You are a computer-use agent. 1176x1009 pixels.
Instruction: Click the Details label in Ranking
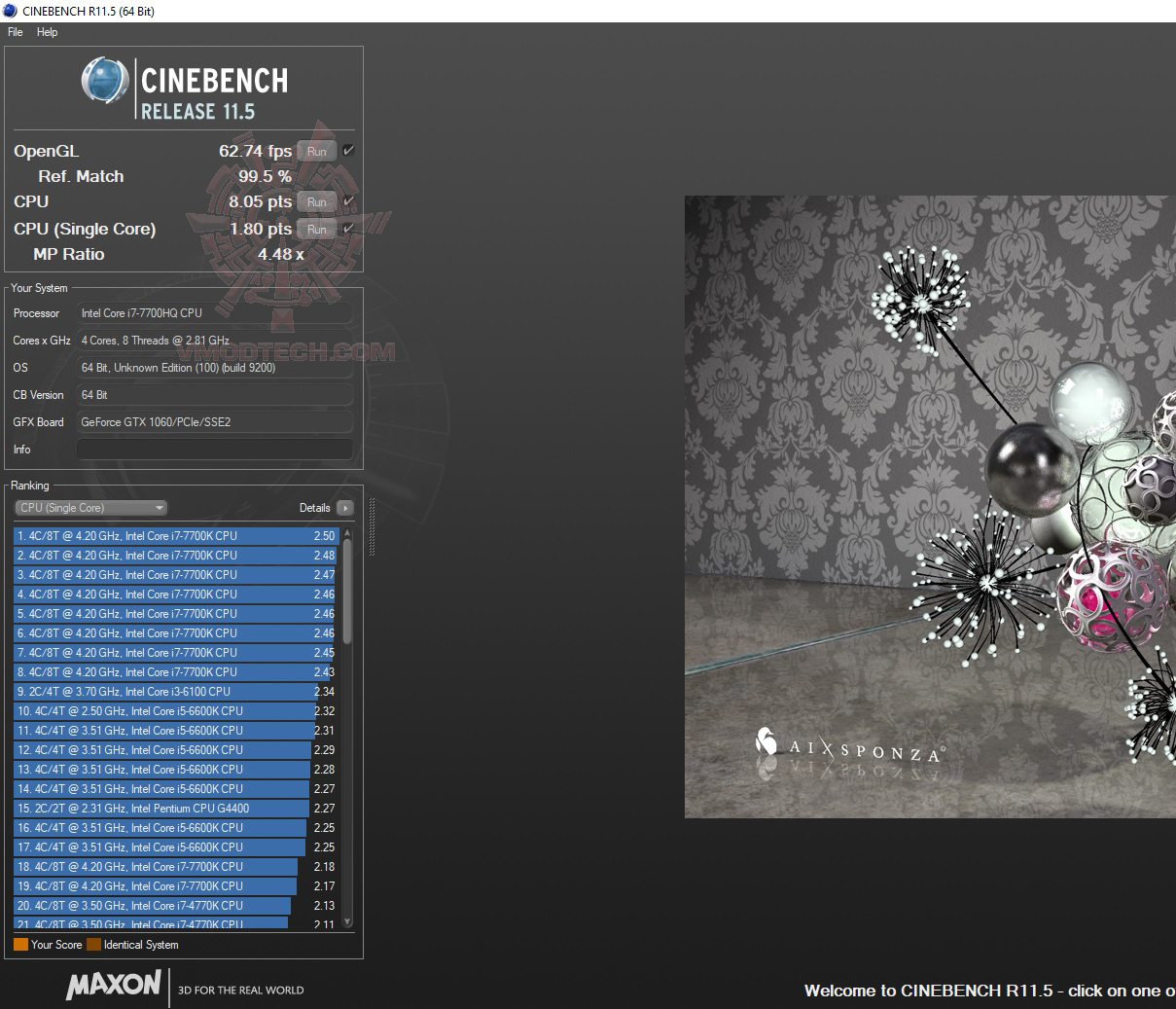pyautogui.click(x=314, y=508)
